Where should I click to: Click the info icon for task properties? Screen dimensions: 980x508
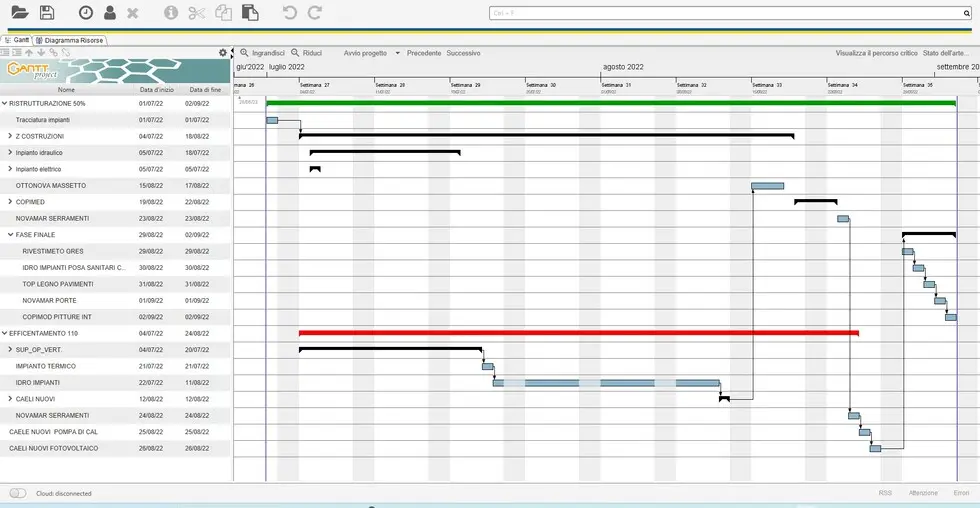[x=170, y=13]
